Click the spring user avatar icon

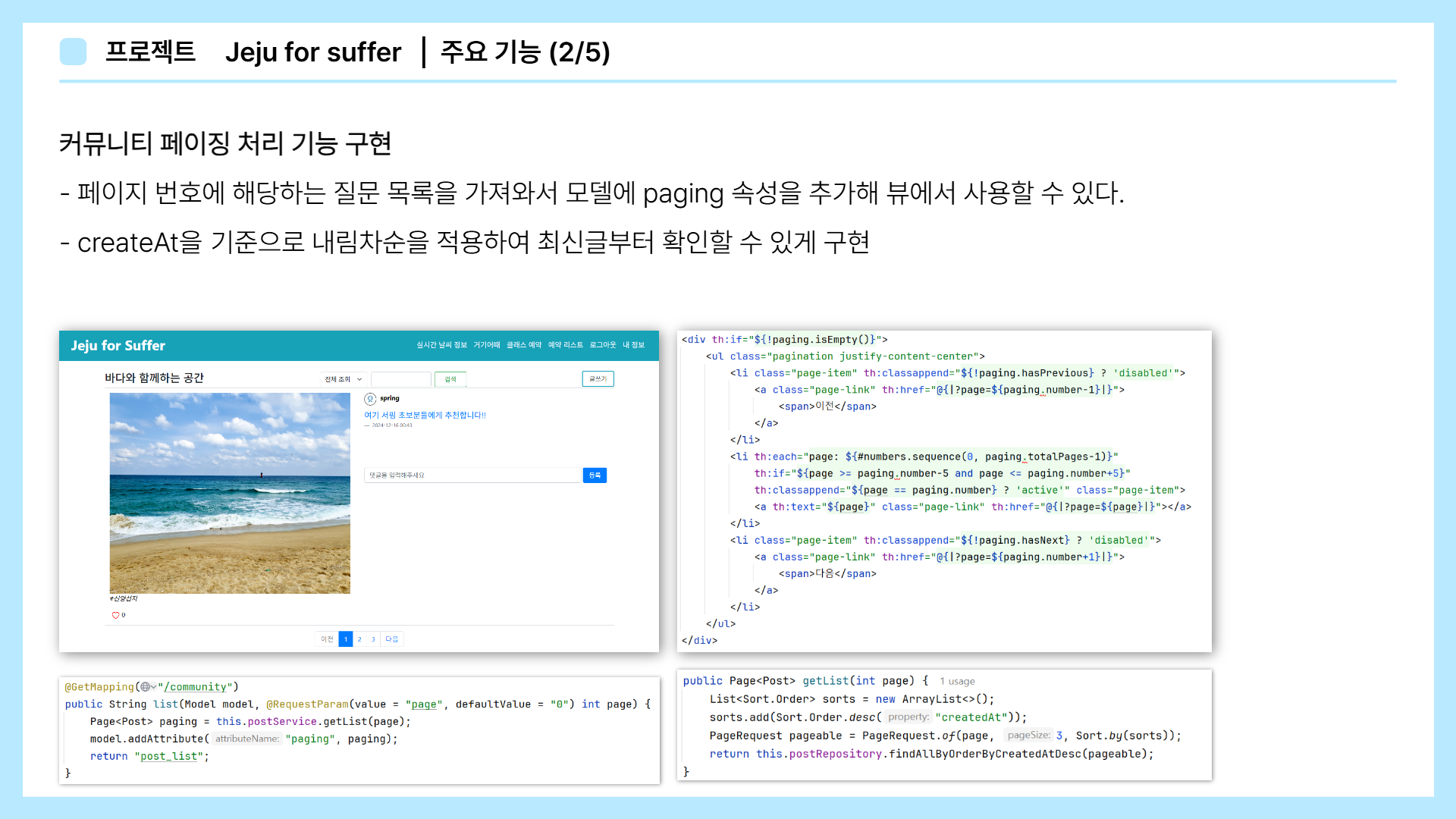(x=370, y=399)
